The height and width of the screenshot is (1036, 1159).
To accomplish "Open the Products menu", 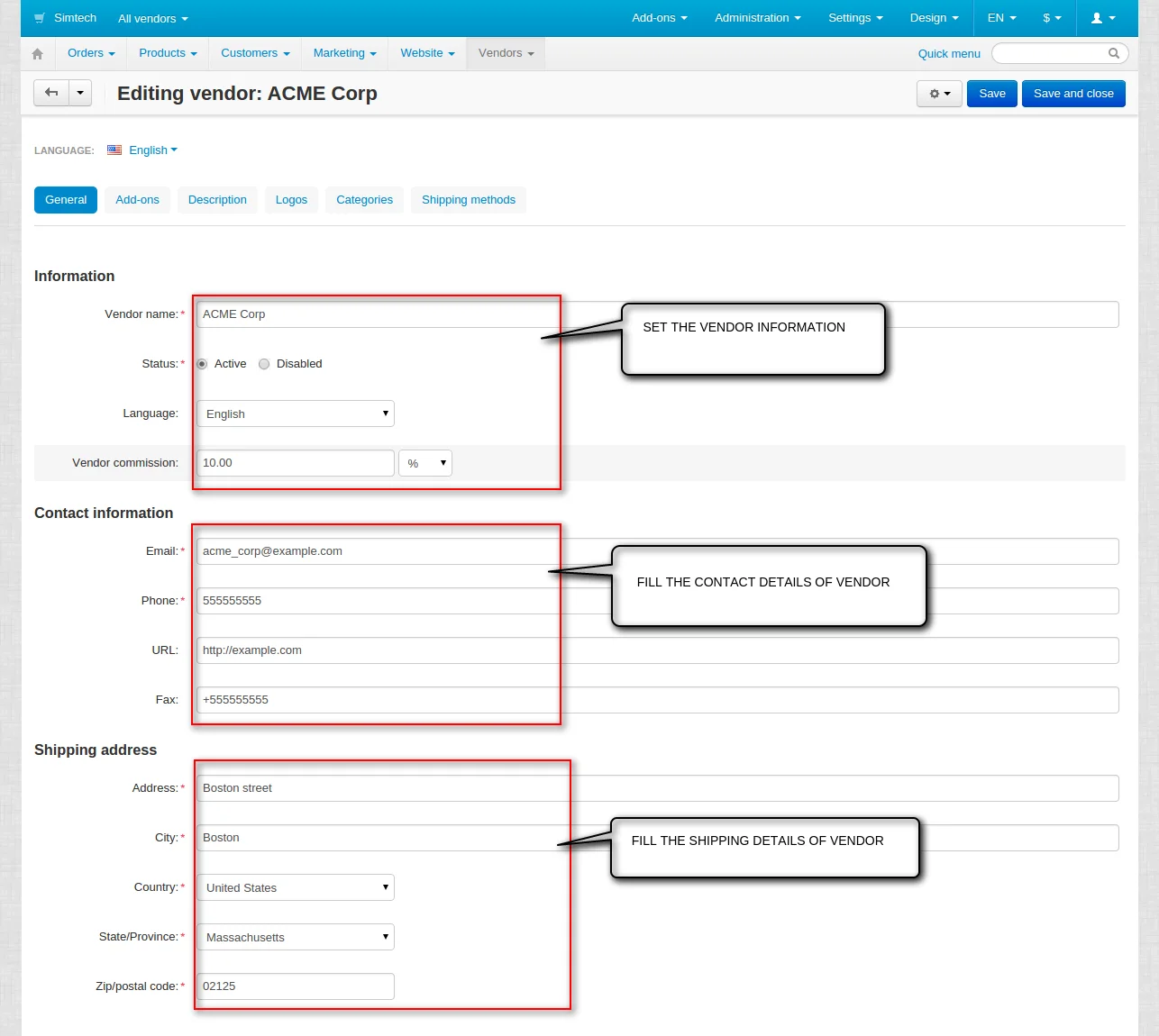I will 168,53.
